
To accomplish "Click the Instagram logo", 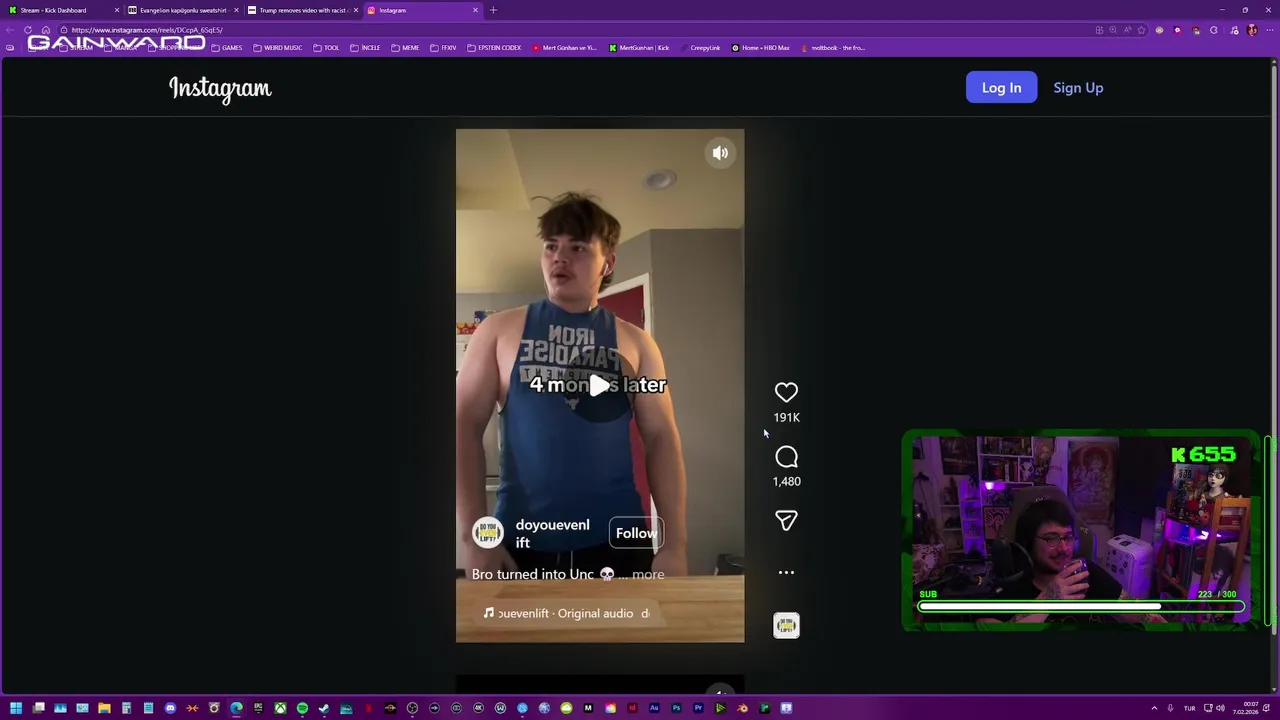I will [x=220, y=89].
